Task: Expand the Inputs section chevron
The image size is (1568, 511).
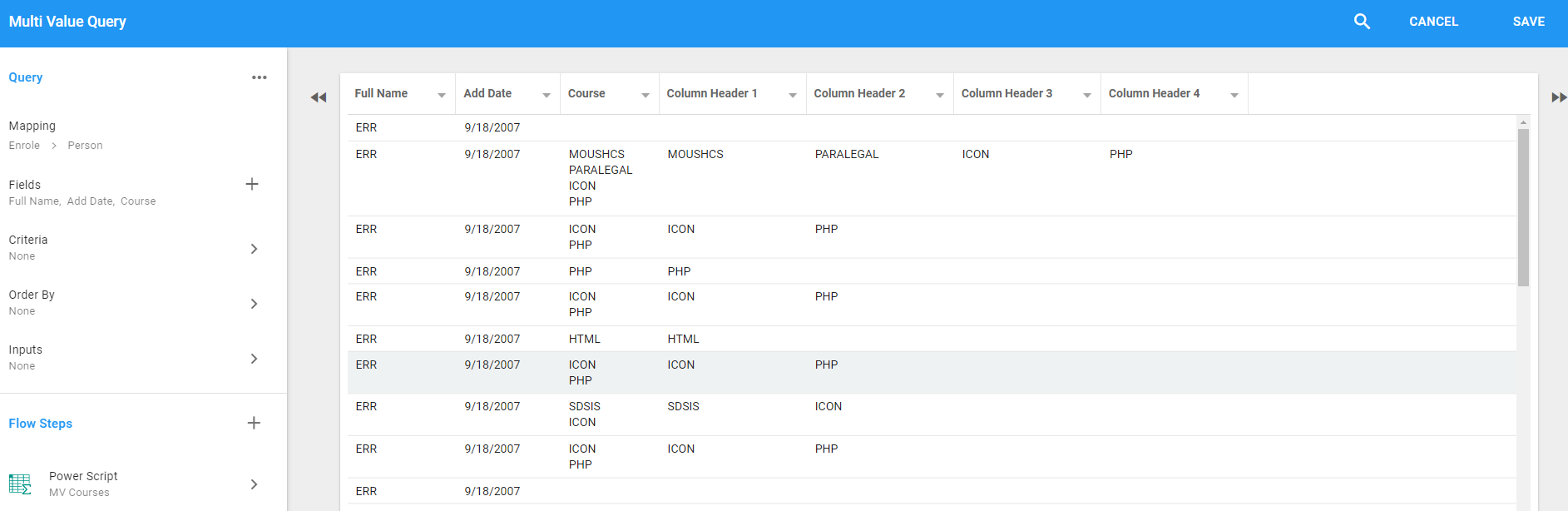Action: [254, 359]
